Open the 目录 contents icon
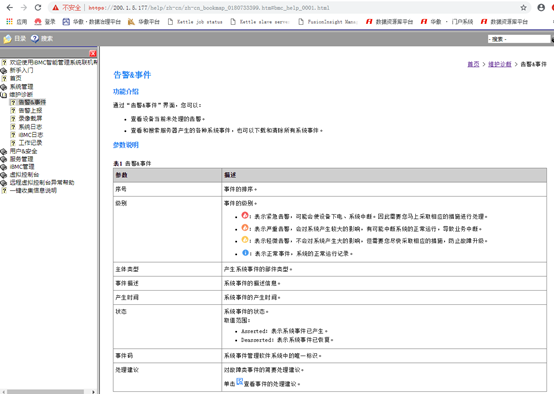554x394 pixels. [7, 39]
